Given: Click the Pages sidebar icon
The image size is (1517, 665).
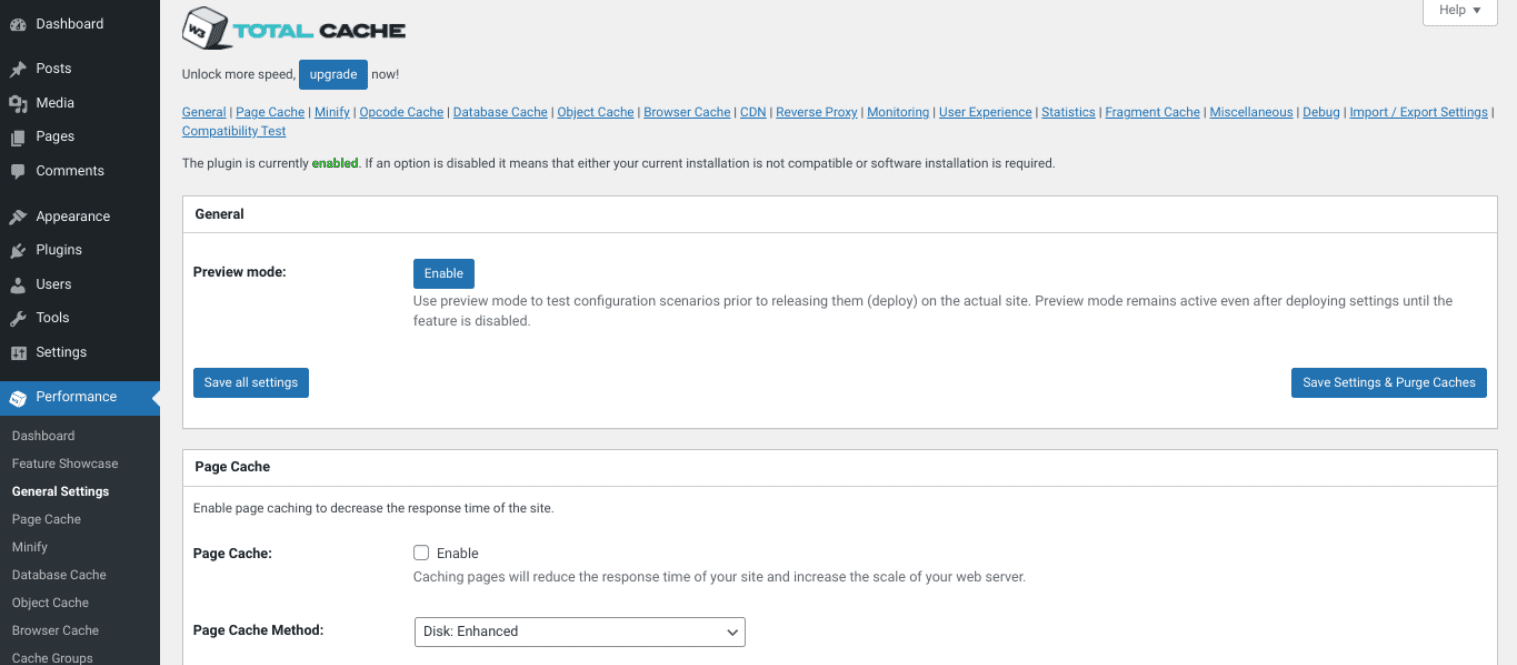Looking at the screenshot, I should pyautogui.click(x=18, y=136).
